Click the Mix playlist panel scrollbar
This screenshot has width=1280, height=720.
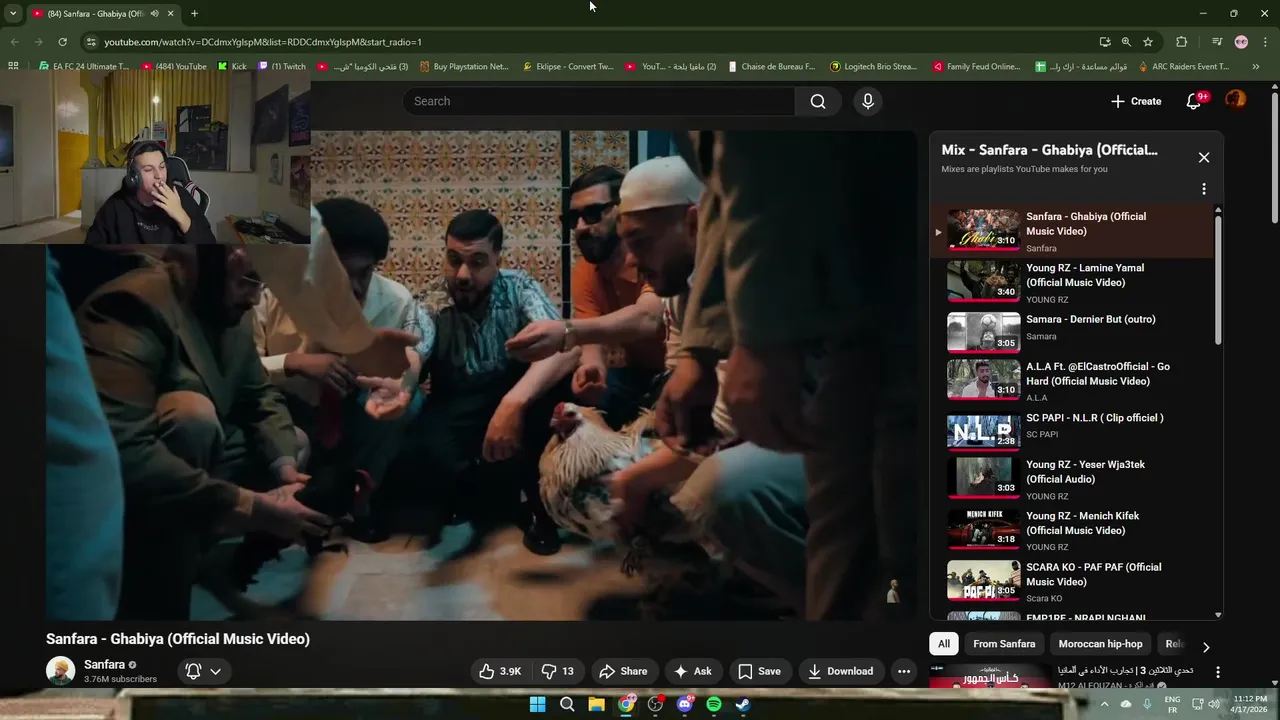click(1218, 280)
